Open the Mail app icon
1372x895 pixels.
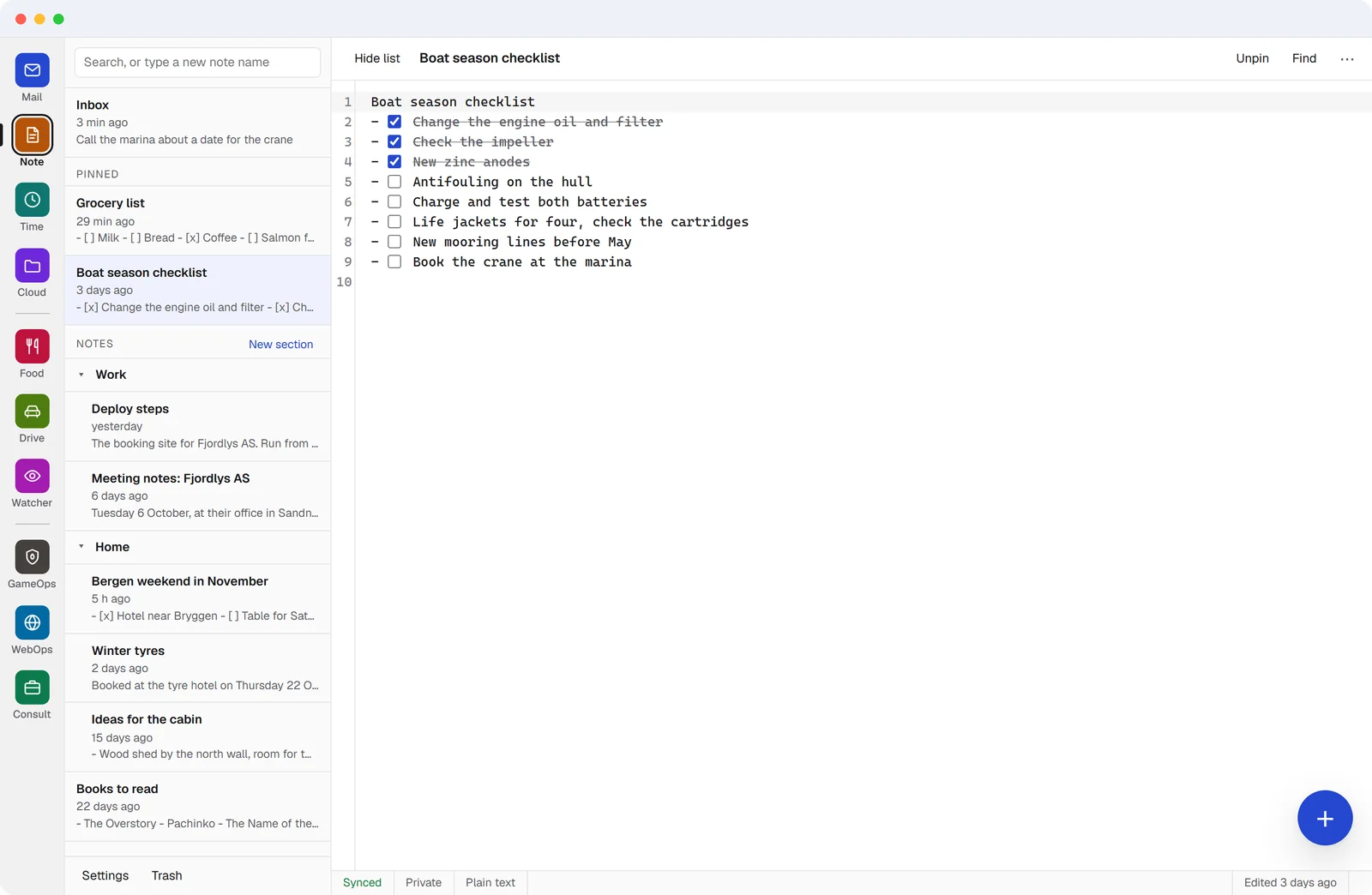tap(32, 70)
